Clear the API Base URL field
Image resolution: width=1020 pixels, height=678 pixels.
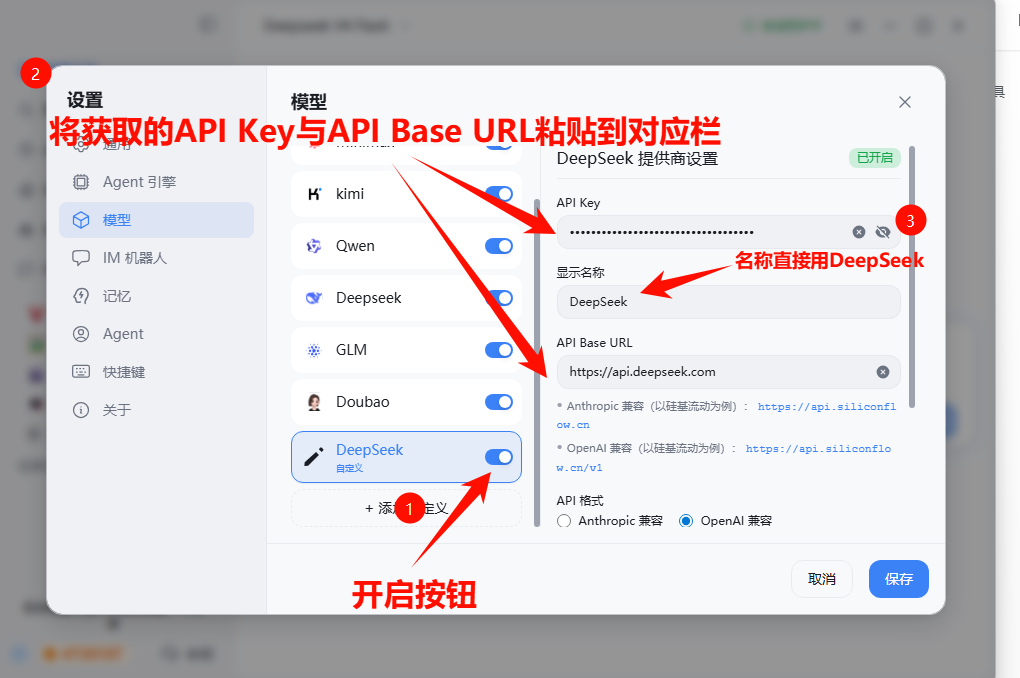click(883, 372)
